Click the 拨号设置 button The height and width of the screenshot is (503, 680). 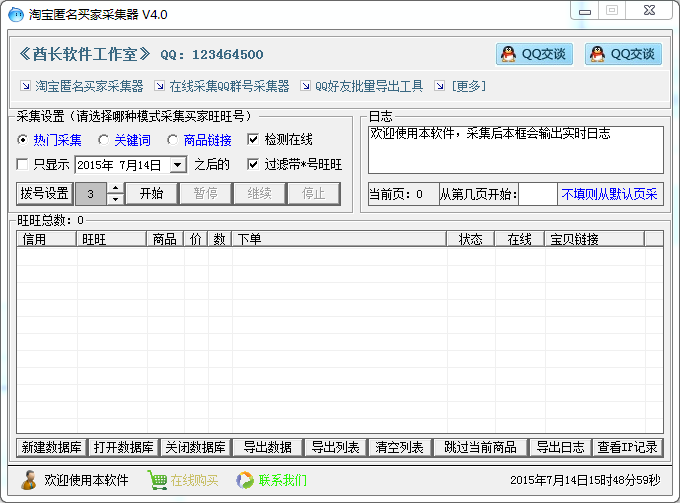point(44,193)
